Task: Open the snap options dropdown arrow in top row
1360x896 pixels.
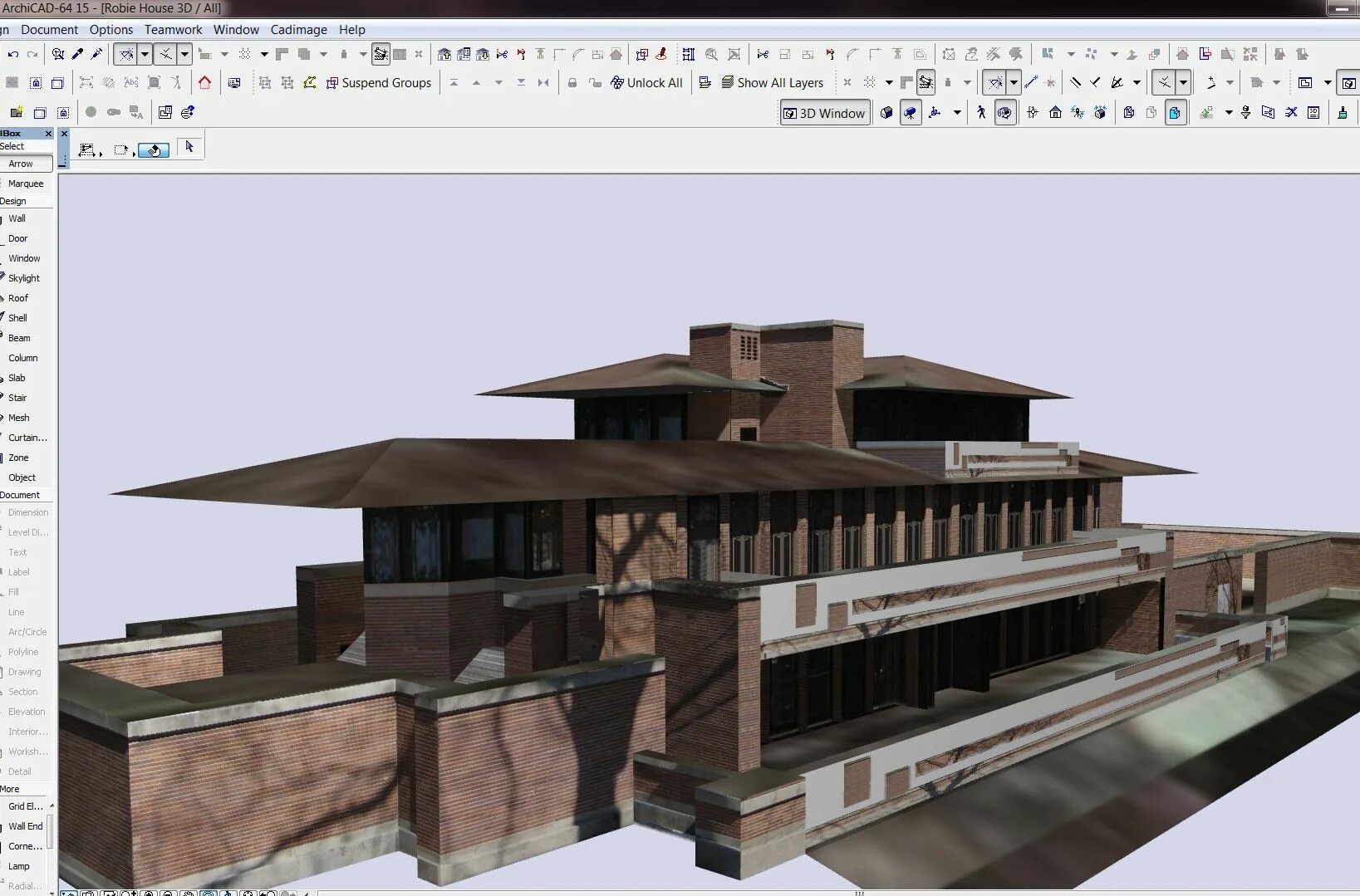Action: (x=184, y=54)
